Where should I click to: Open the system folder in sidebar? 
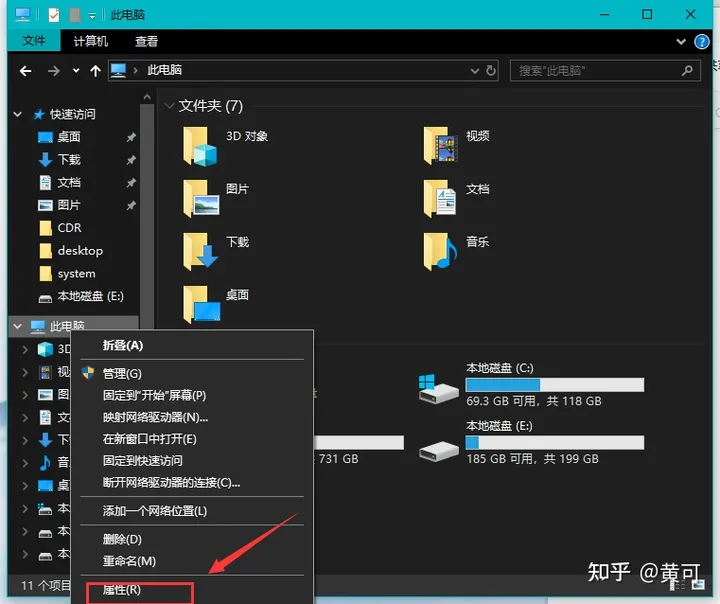(x=76, y=274)
